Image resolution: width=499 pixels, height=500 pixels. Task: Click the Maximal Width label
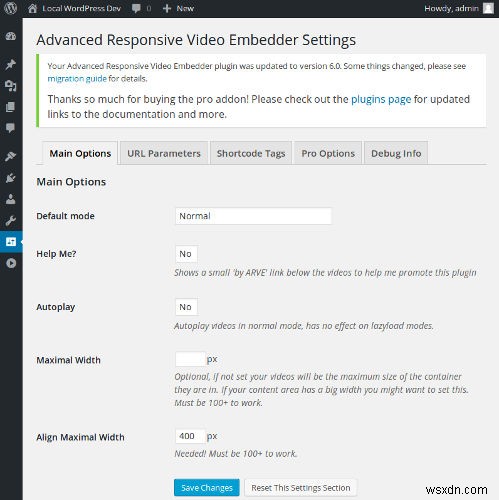pos(68,360)
